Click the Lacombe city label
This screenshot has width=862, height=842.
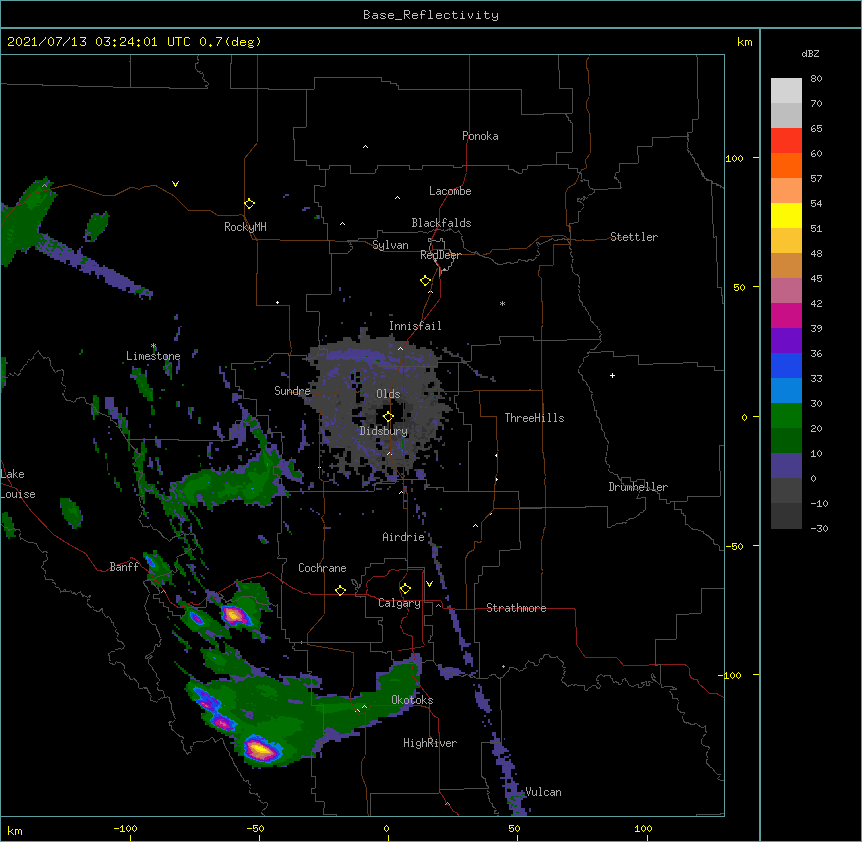tap(450, 191)
